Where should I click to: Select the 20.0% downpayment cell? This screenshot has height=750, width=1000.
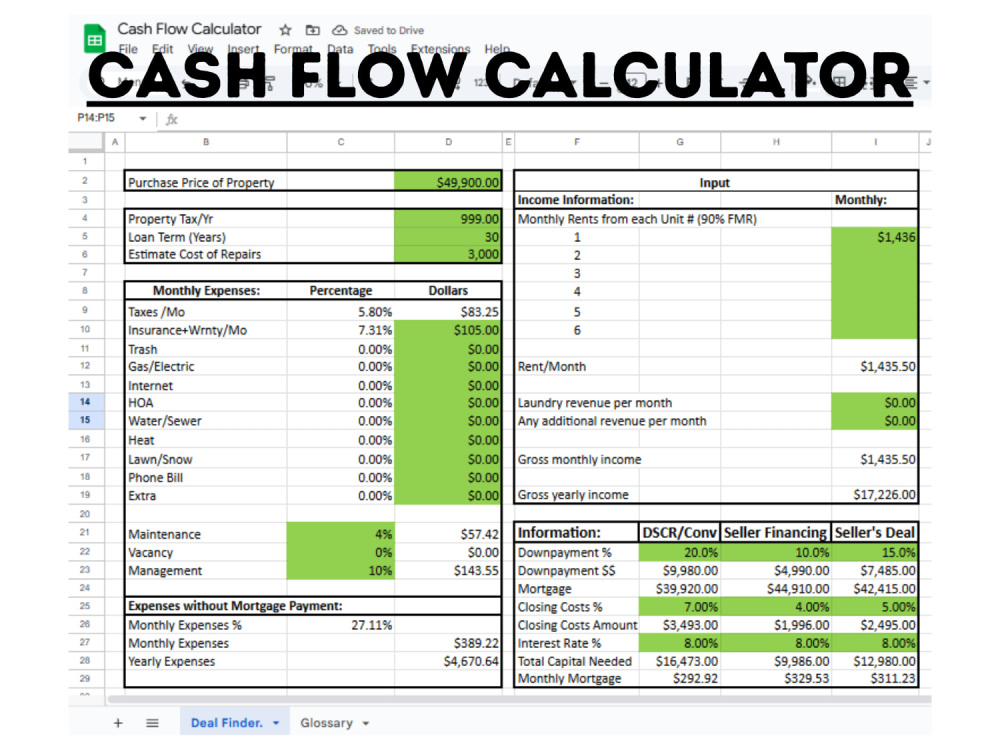[x=680, y=552]
